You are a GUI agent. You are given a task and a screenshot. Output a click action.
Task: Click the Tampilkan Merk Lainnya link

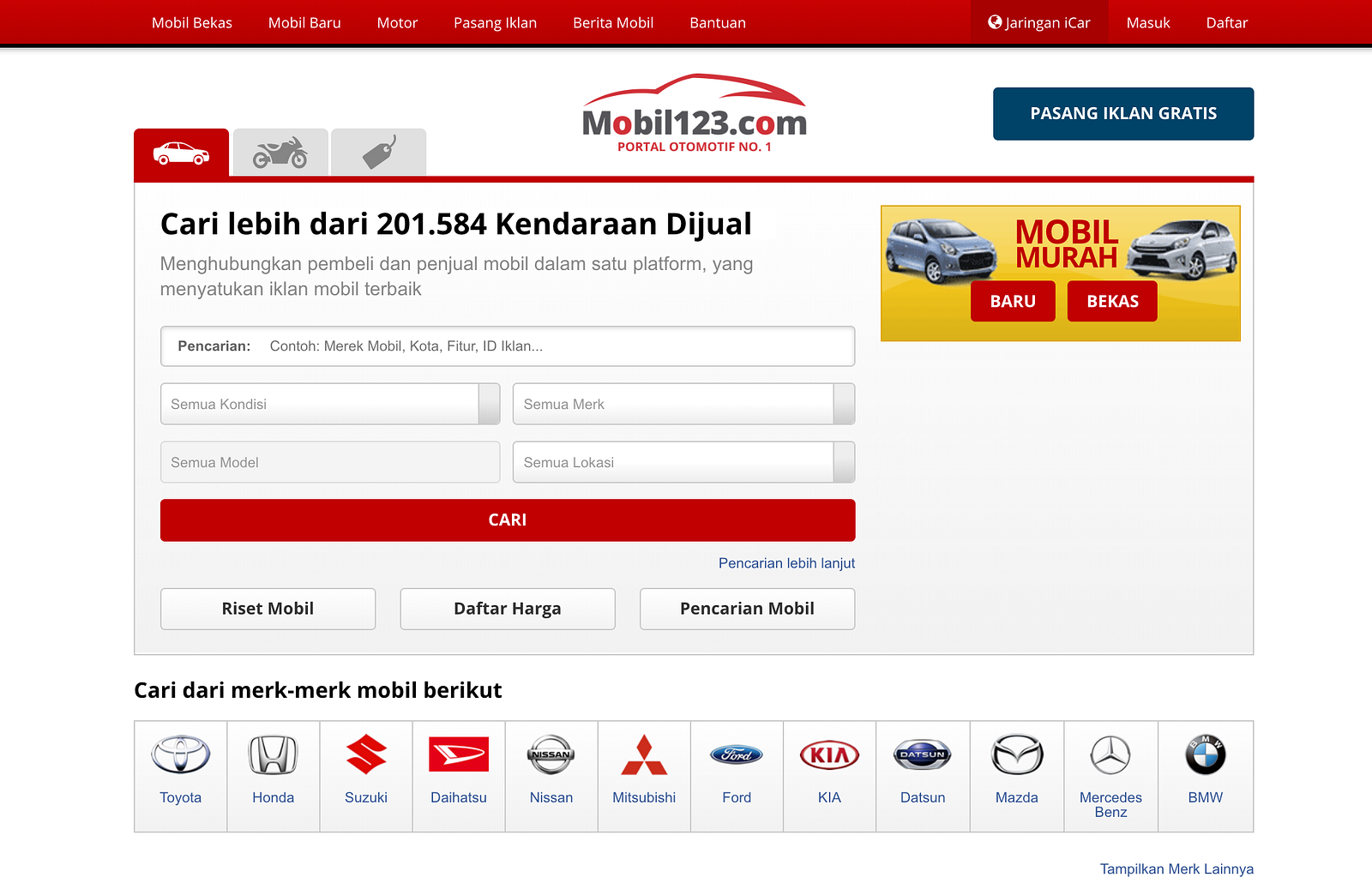[x=1176, y=869]
